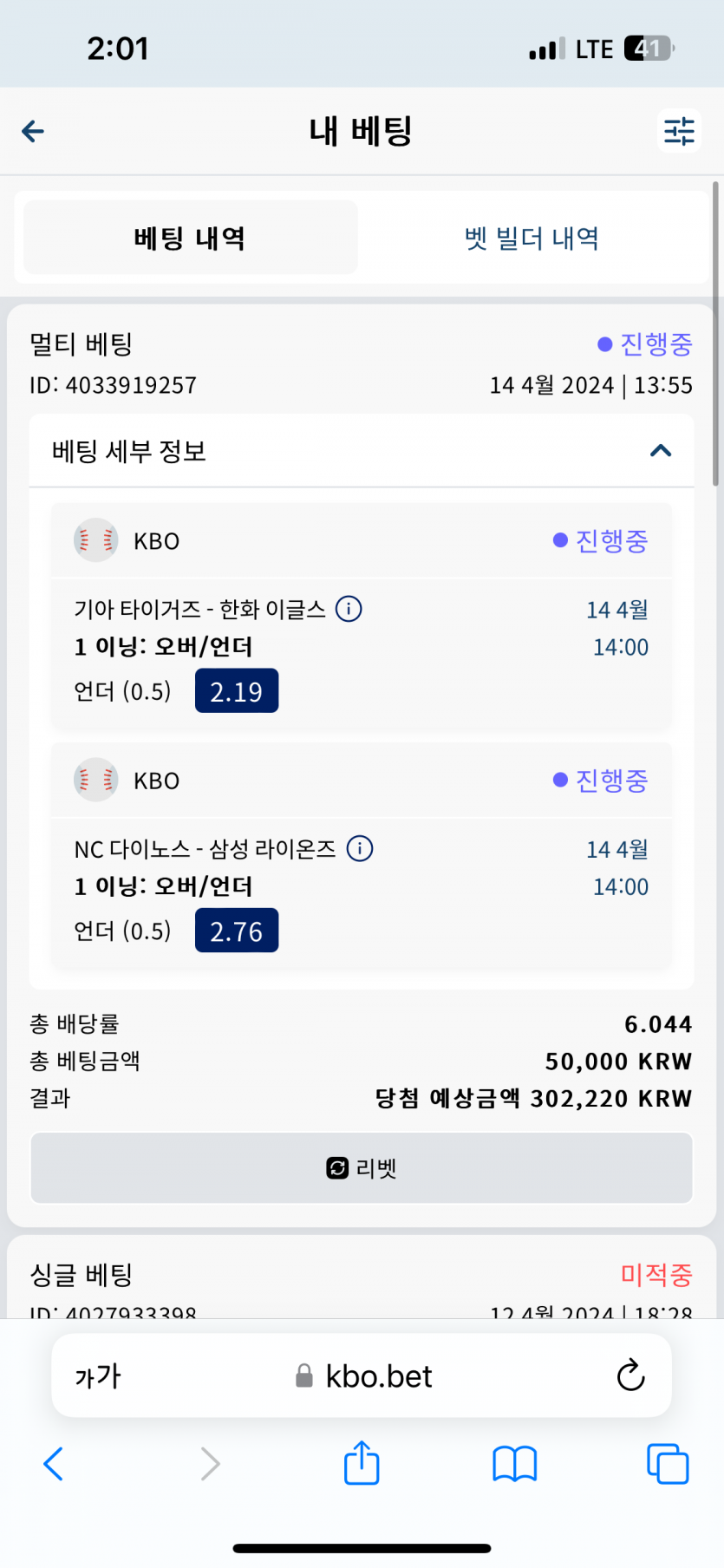
Task: Select the 베팅 내역 tab
Action: click(x=191, y=238)
